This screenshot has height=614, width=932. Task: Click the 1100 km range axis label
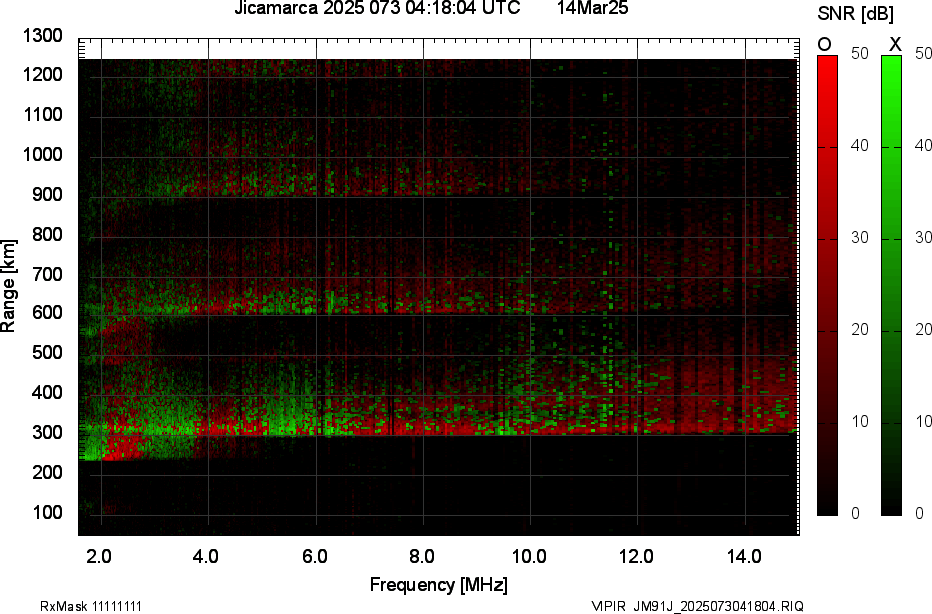43,114
